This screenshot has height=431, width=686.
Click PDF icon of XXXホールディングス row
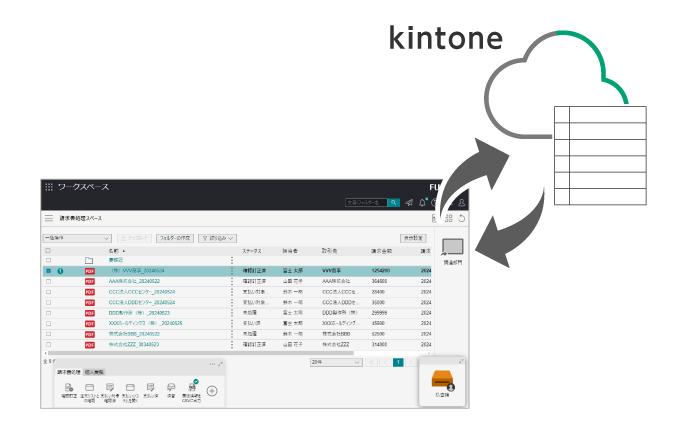pyautogui.click(x=90, y=324)
